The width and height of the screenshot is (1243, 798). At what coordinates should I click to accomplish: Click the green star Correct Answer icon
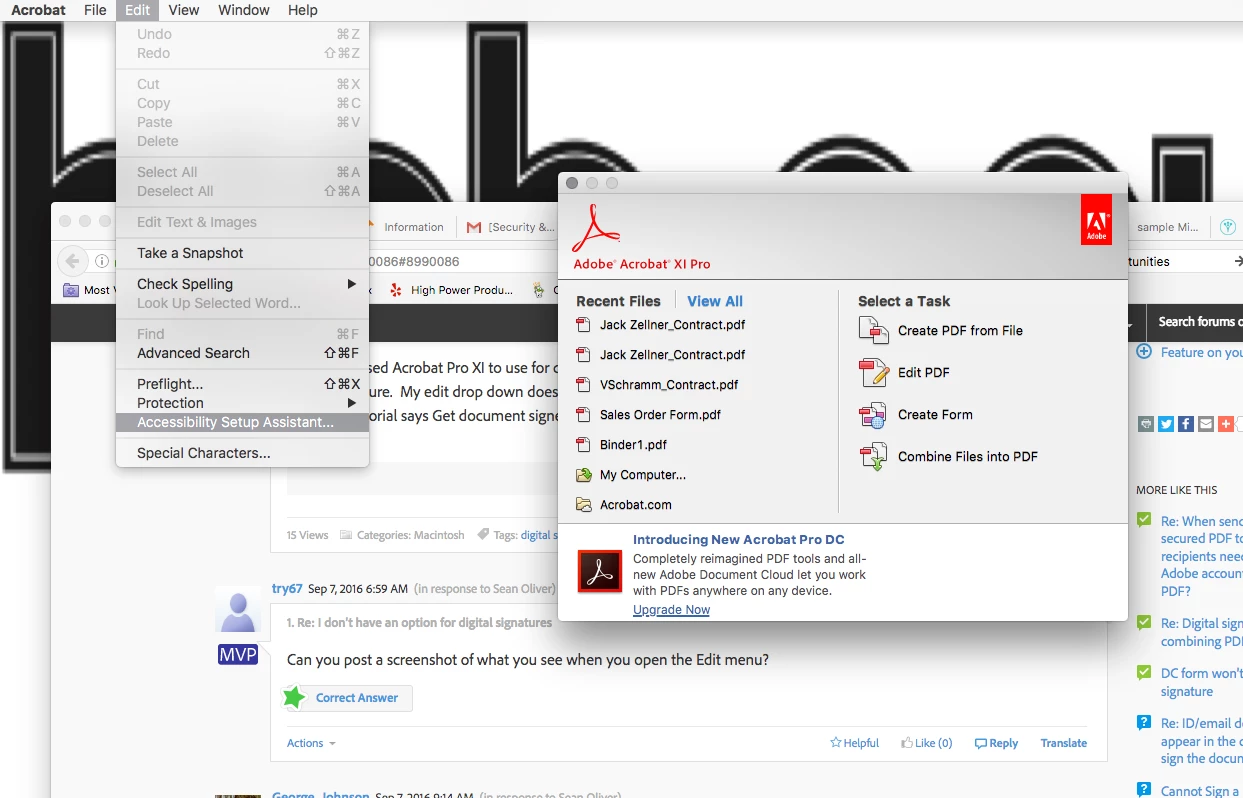pos(294,697)
